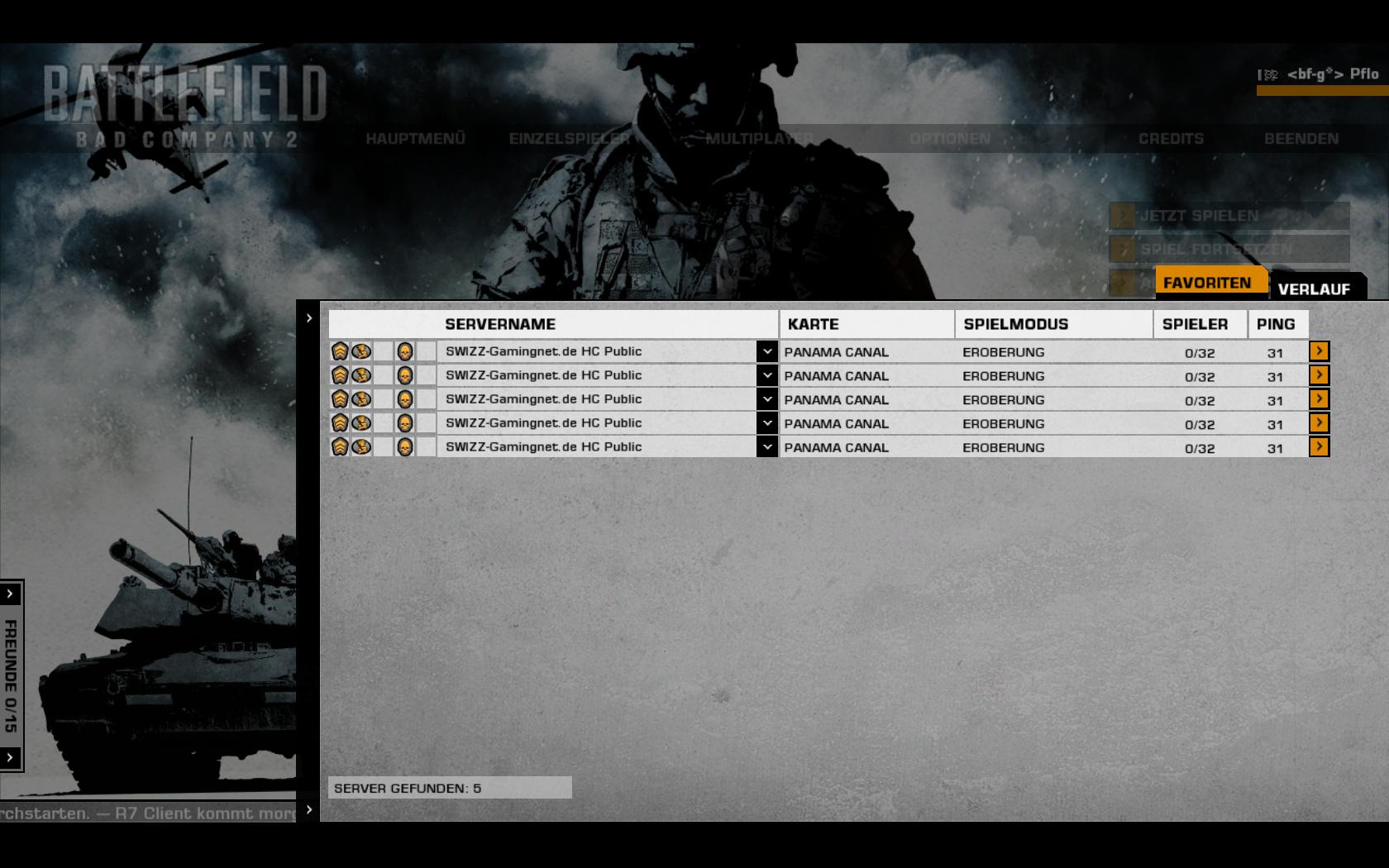
Task: Click PANAMA CANAL in the third server row
Action: click(836, 400)
